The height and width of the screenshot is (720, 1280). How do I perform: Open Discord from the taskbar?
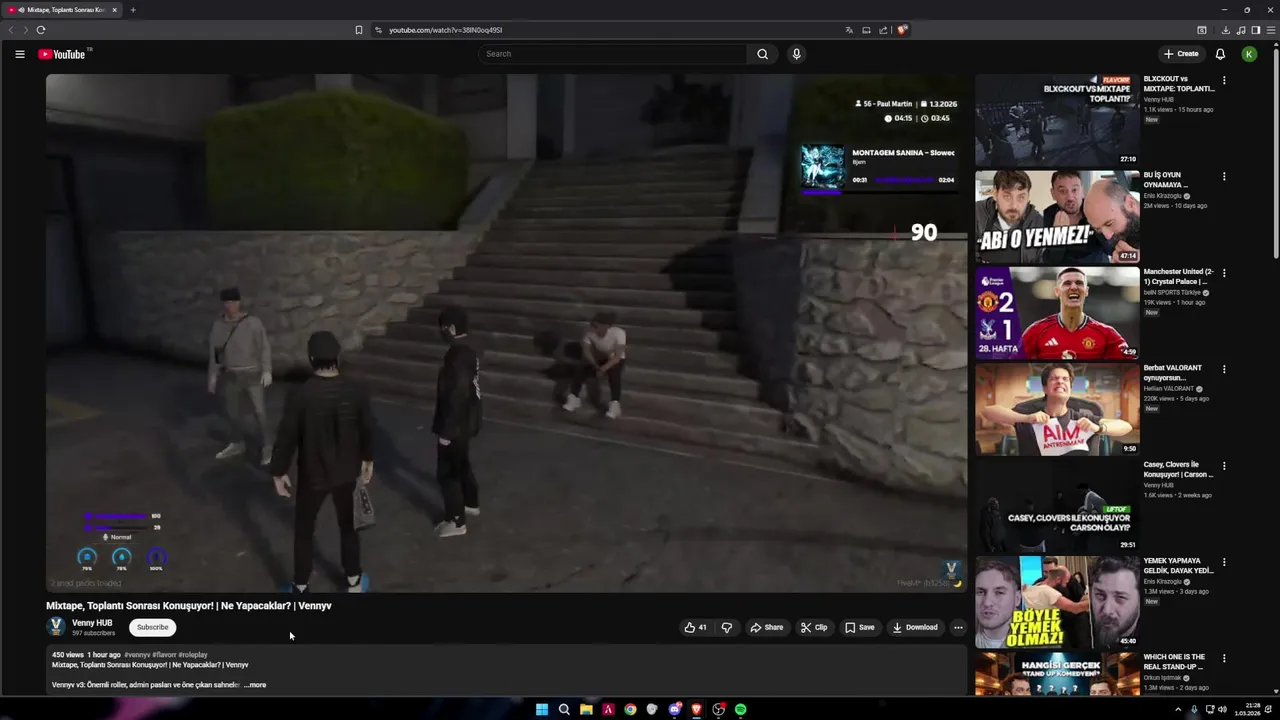[x=674, y=709]
